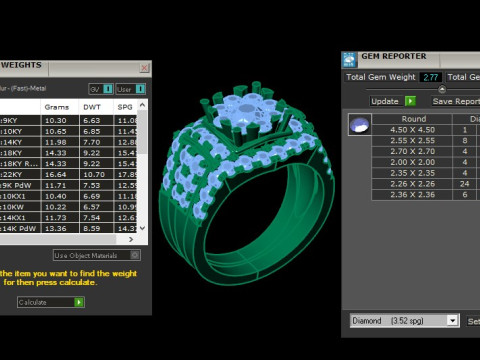
Task: Click quantity 8 in the gem table
Action: click(x=465, y=141)
